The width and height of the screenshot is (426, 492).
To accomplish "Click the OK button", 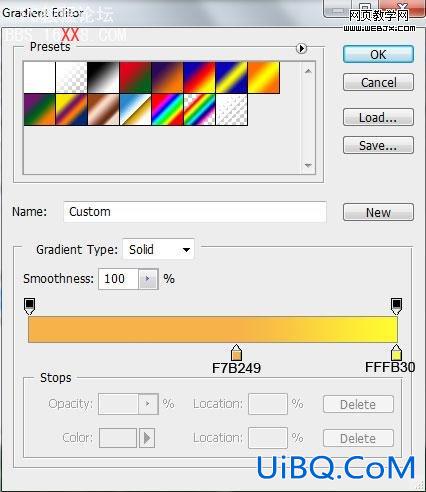I will [378, 54].
